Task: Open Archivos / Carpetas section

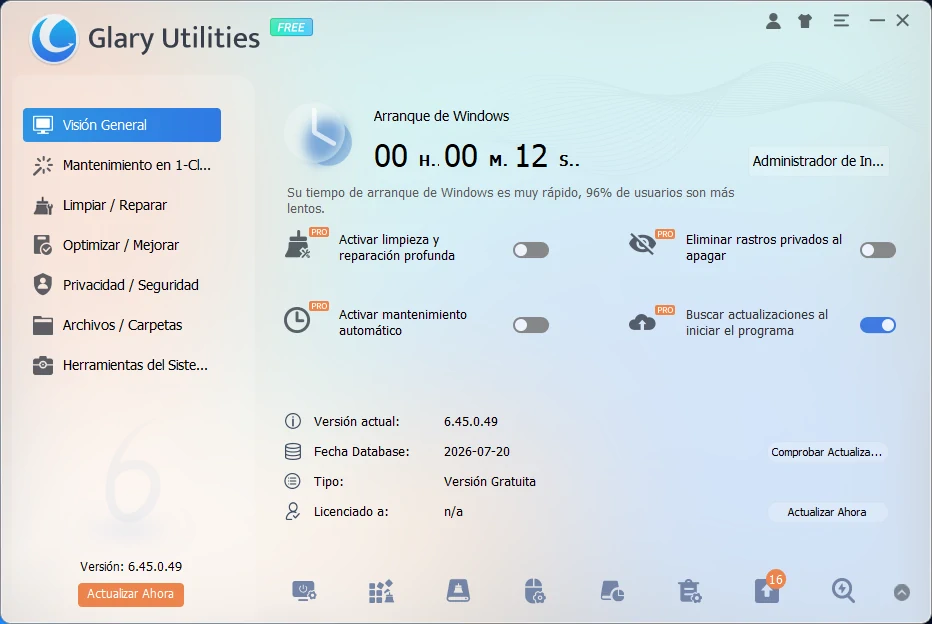Action: point(122,325)
